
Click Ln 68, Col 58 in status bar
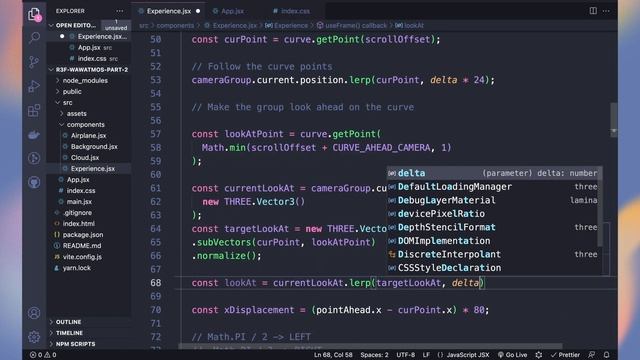333,355
